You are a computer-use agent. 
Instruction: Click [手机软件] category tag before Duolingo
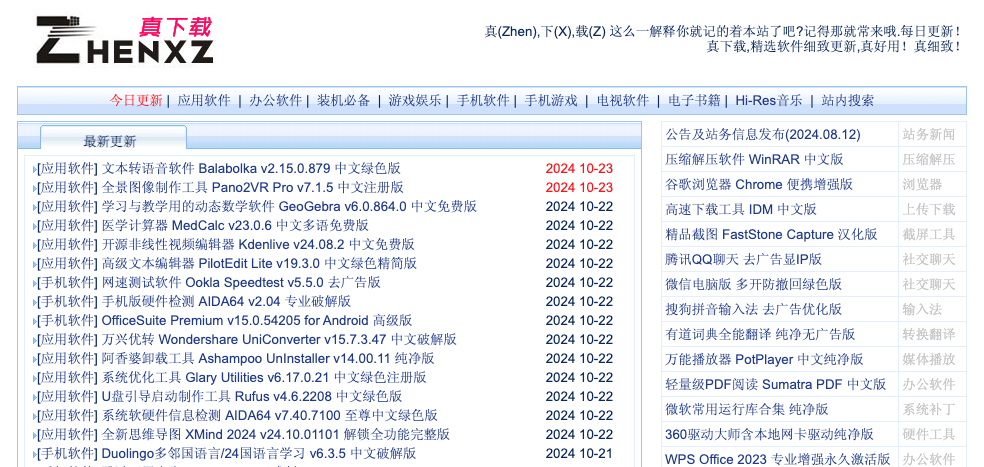[68, 453]
